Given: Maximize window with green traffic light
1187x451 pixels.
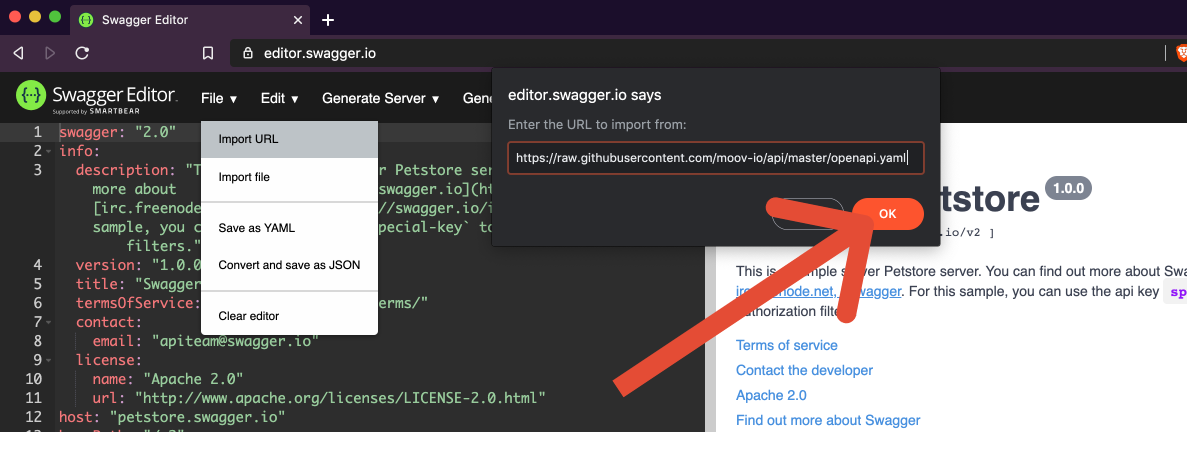Looking at the screenshot, I should click(55, 17).
